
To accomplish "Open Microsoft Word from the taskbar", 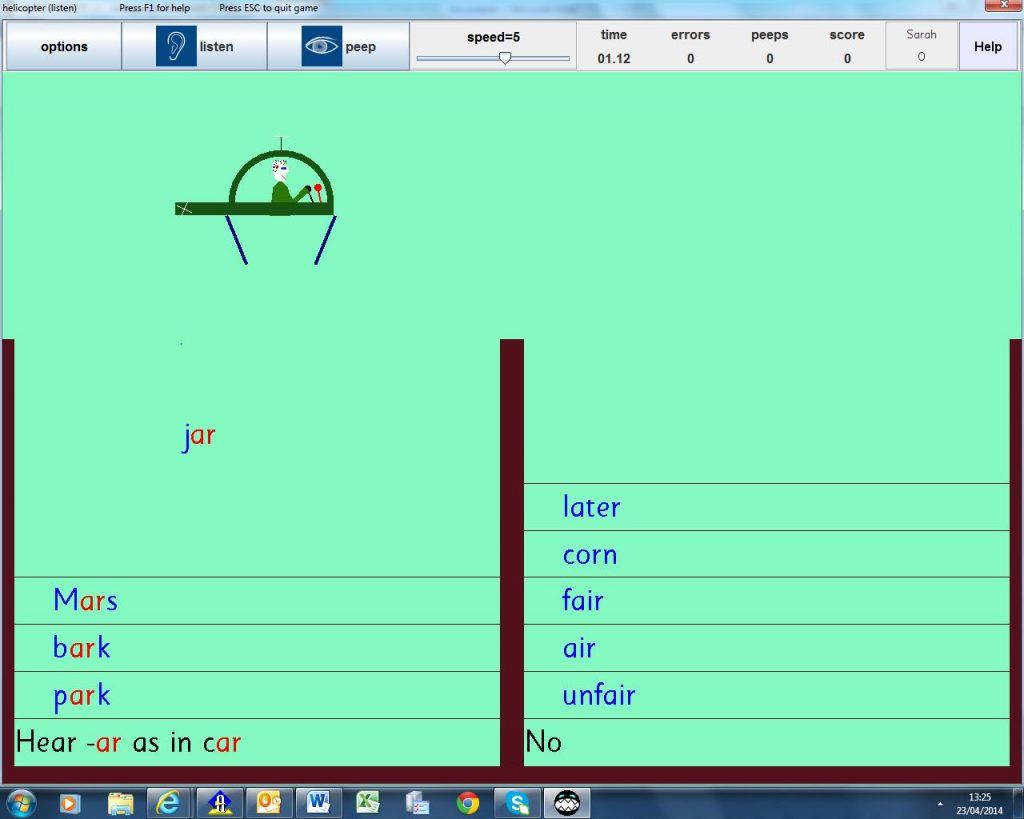I will click(x=317, y=802).
